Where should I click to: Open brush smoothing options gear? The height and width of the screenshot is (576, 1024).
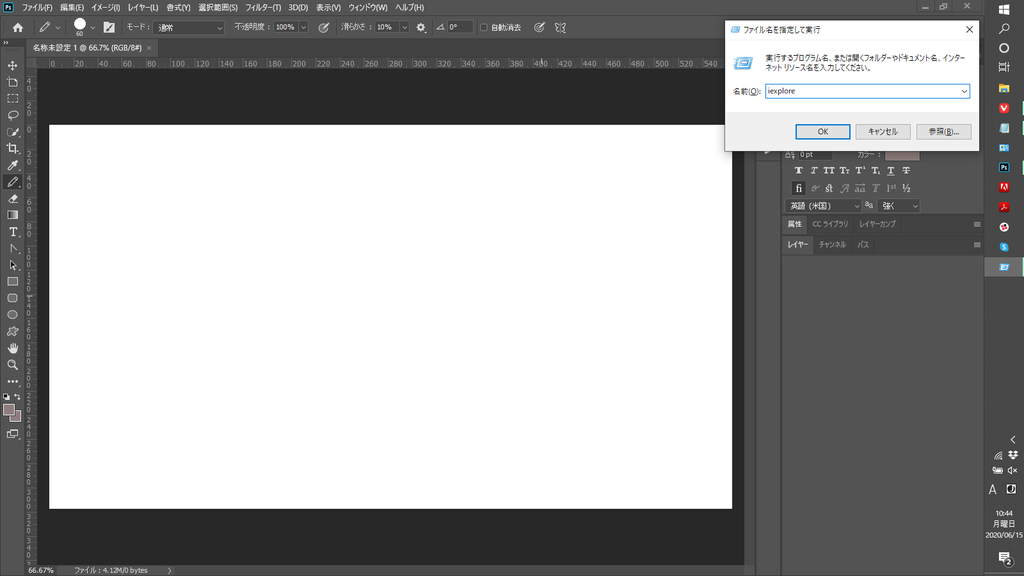[x=421, y=27]
